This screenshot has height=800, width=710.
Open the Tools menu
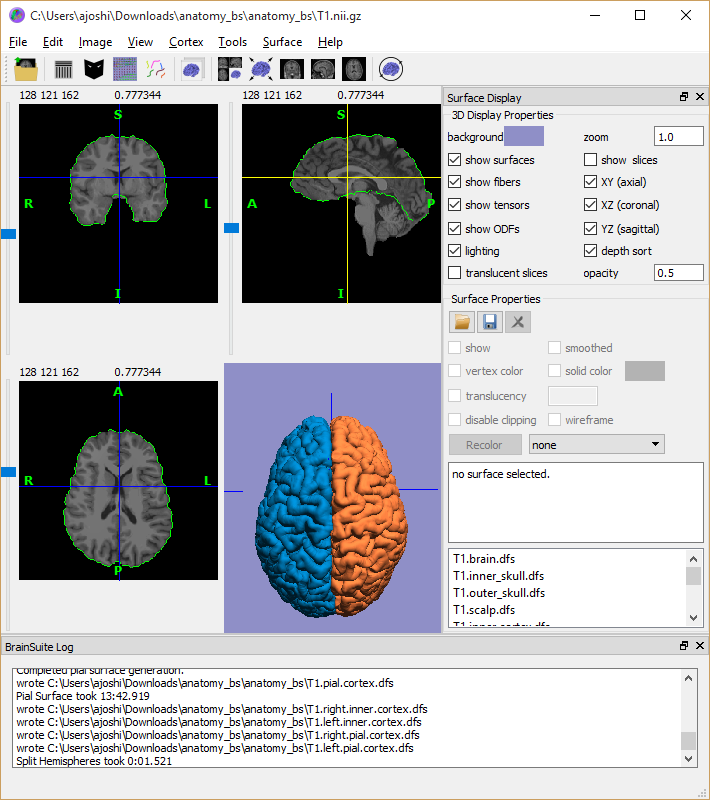click(232, 42)
